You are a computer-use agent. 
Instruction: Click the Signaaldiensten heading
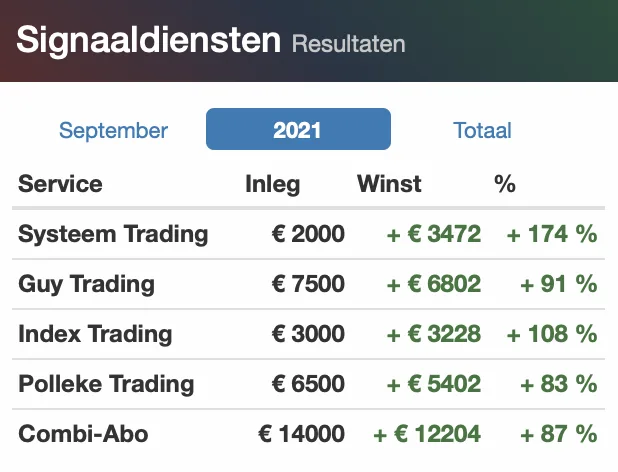(x=149, y=40)
